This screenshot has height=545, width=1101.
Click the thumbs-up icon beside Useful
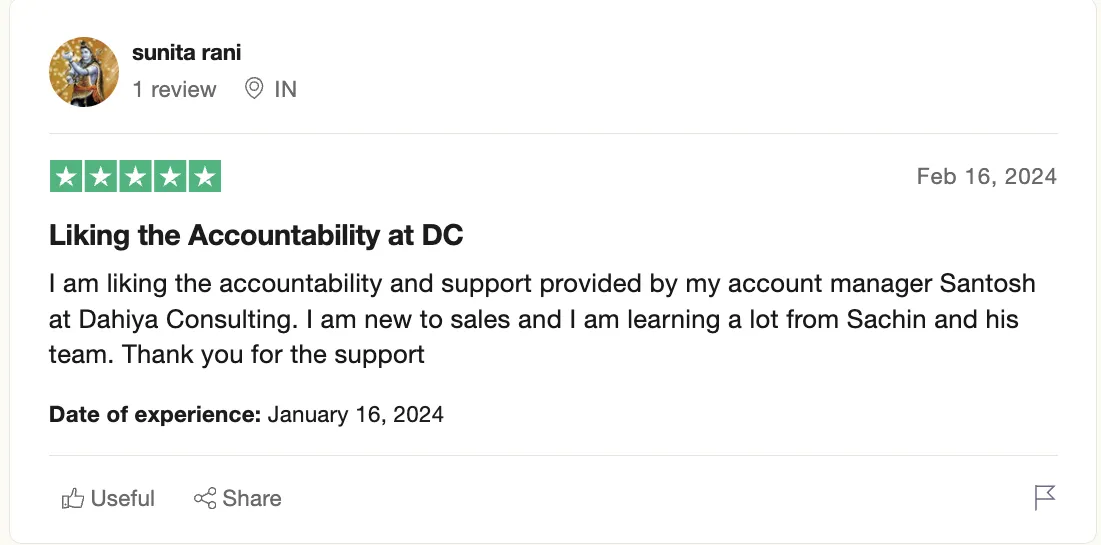coord(72,498)
